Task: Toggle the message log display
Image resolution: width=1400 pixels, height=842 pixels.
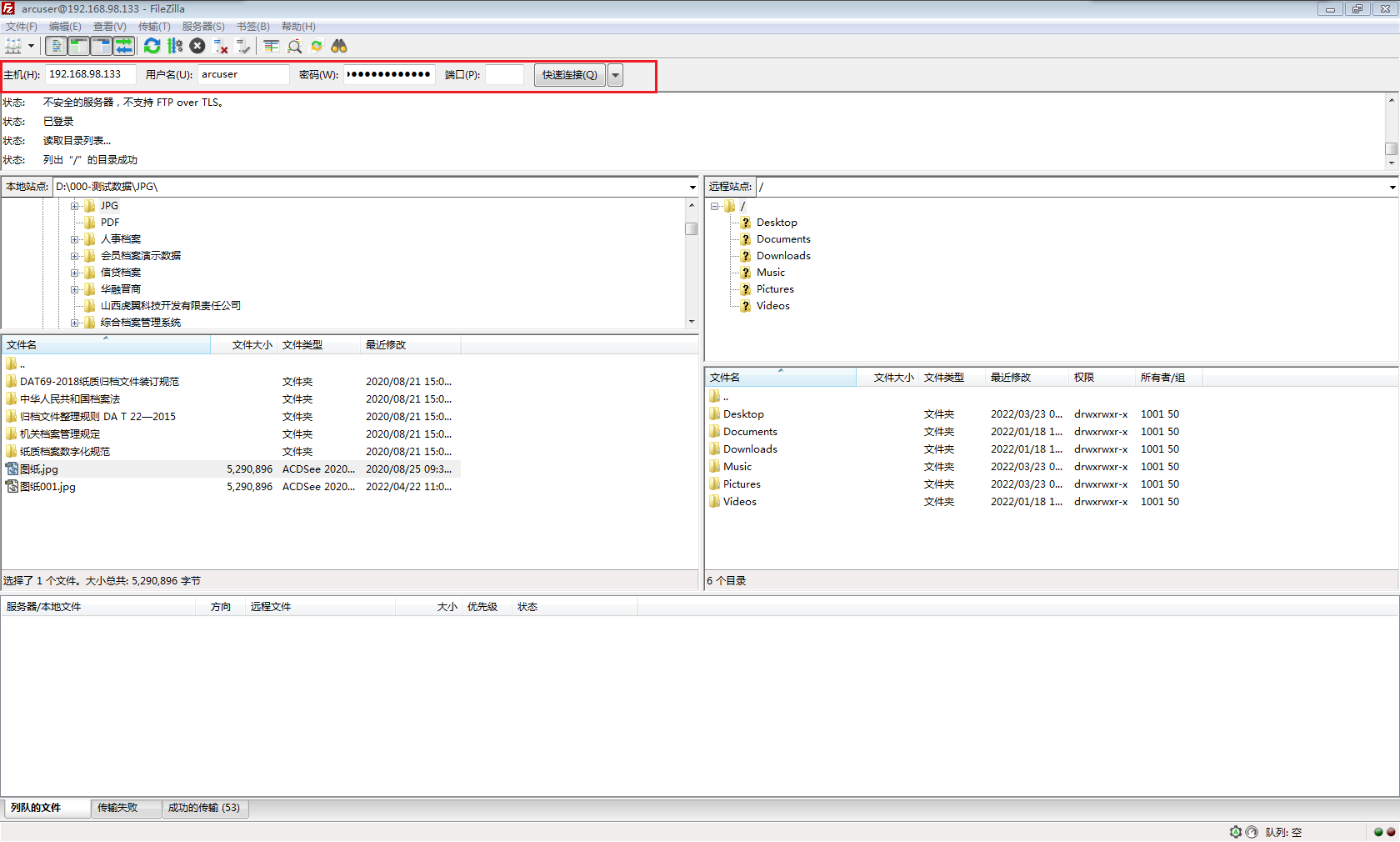Action: [x=56, y=46]
